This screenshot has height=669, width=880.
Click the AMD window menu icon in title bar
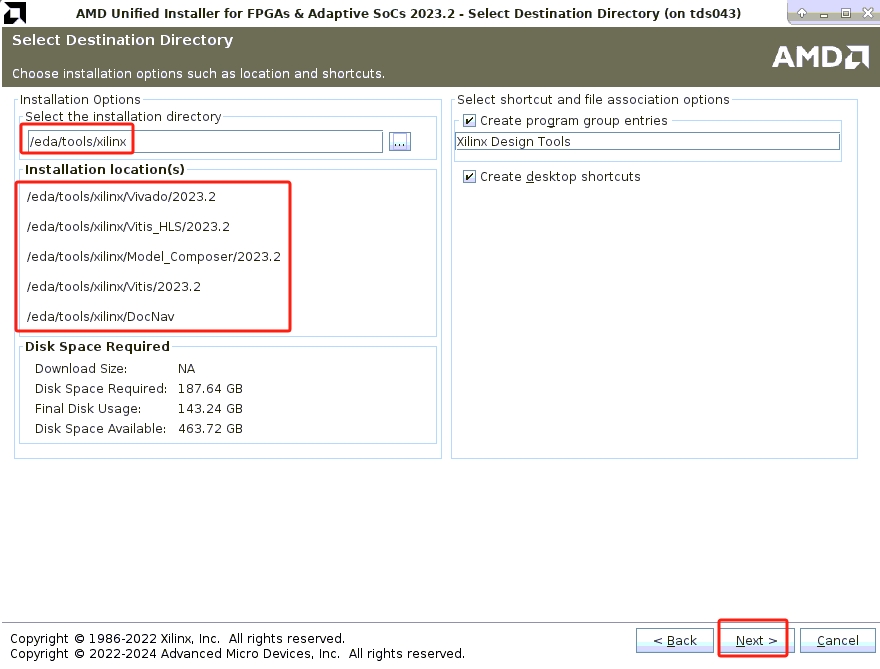pyautogui.click(x=13, y=13)
